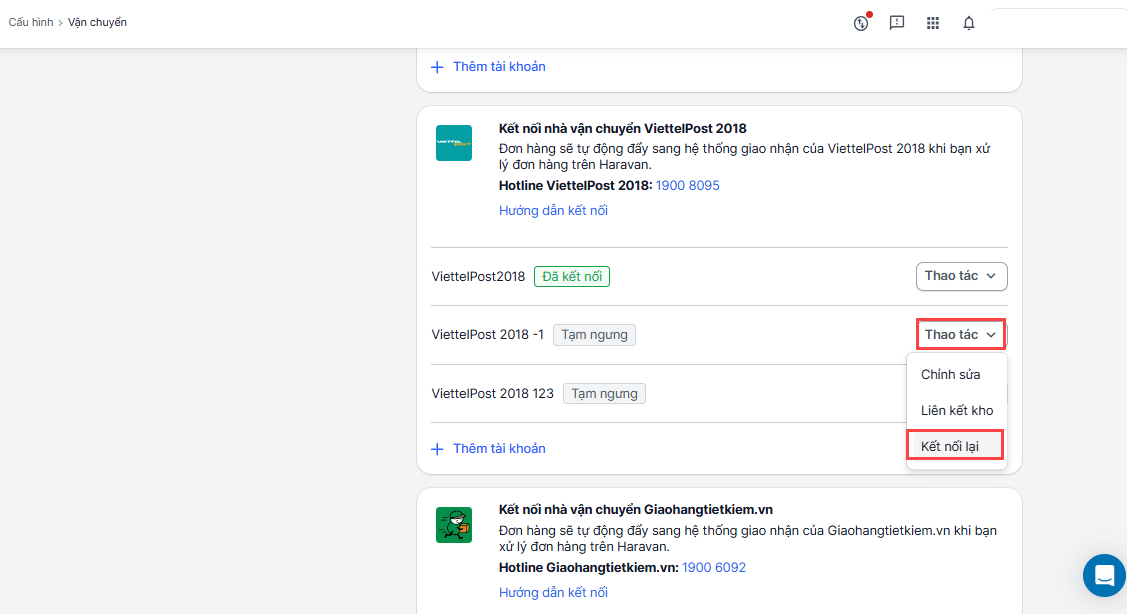This screenshot has height=614, width=1127.
Task: Click Thêm tài khoản at top card
Action: [498, 67]
